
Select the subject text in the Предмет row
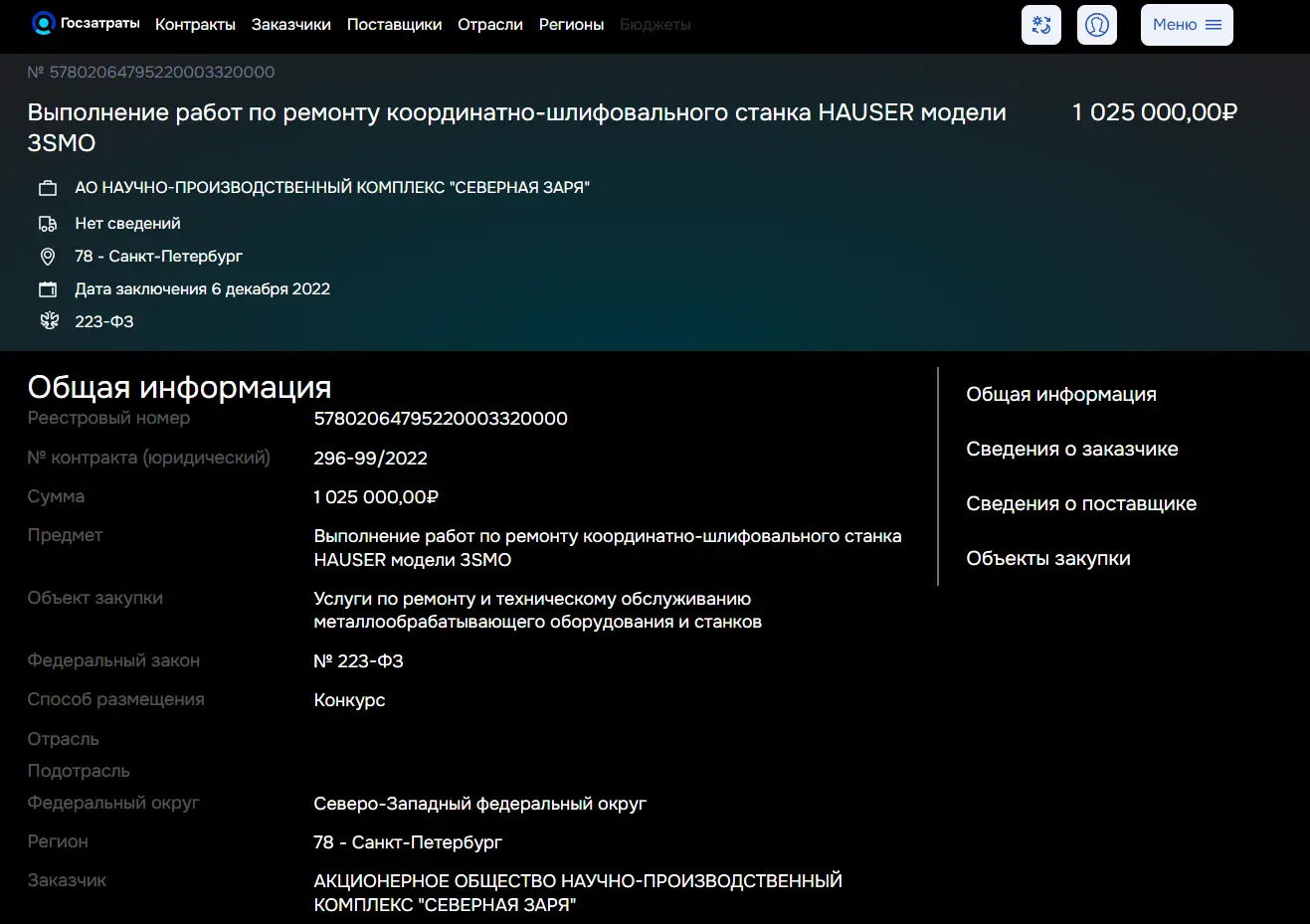click(608, 548)
